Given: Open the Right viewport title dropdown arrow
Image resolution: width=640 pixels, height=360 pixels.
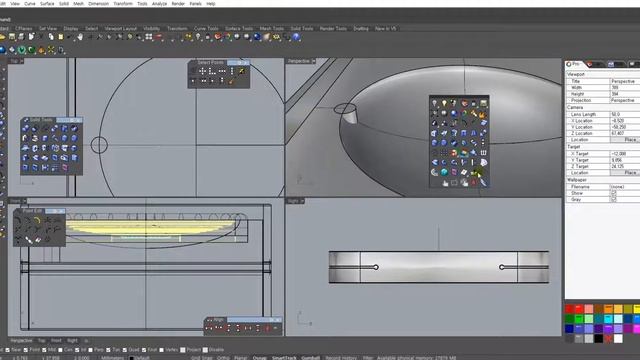Looking at the screenshot, I should (302, 201).
